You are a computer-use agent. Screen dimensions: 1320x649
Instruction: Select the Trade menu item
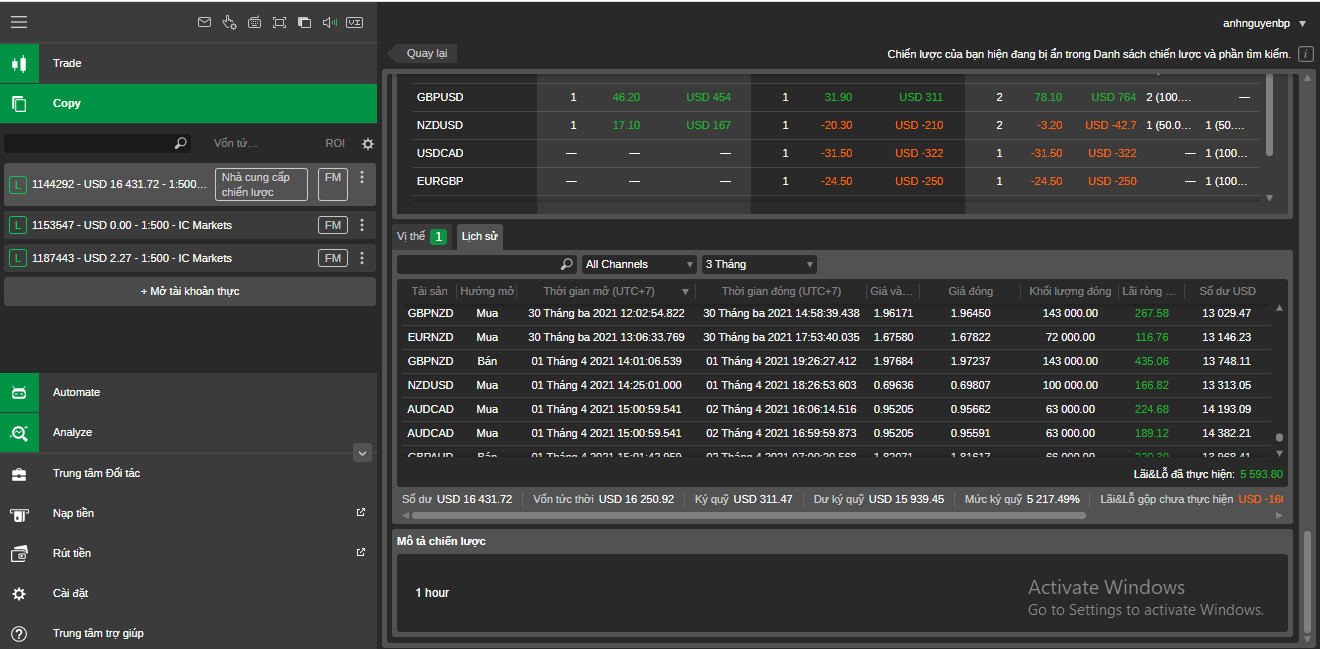(x=67, y=63)
